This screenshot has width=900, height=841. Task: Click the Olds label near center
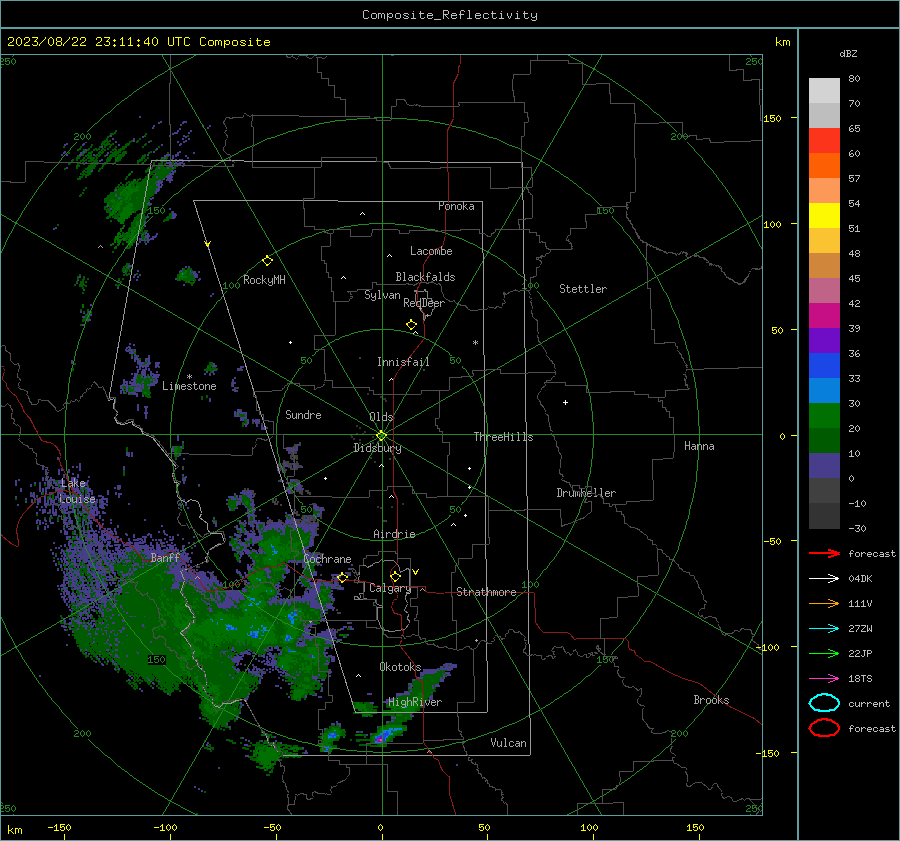tap(381, 417)
